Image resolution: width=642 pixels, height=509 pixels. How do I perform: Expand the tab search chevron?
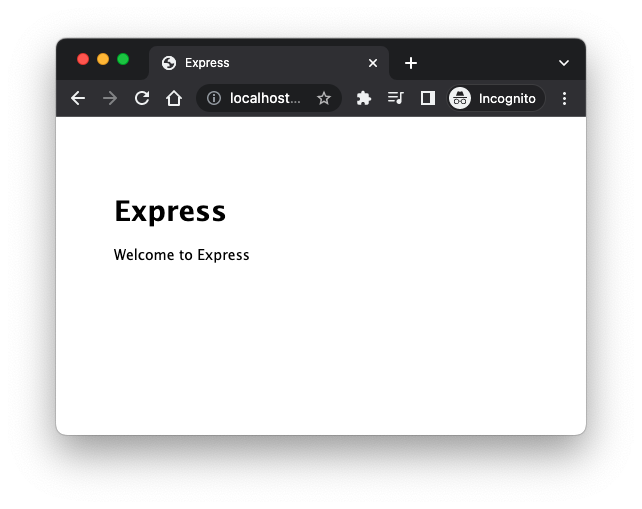[x=564, y=63]
